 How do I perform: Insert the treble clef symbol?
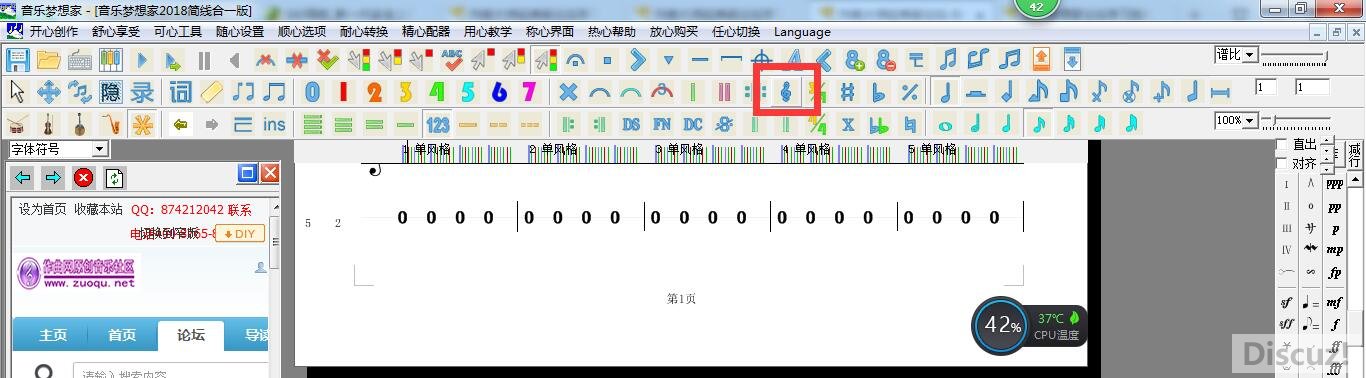(x=786, y=92)
